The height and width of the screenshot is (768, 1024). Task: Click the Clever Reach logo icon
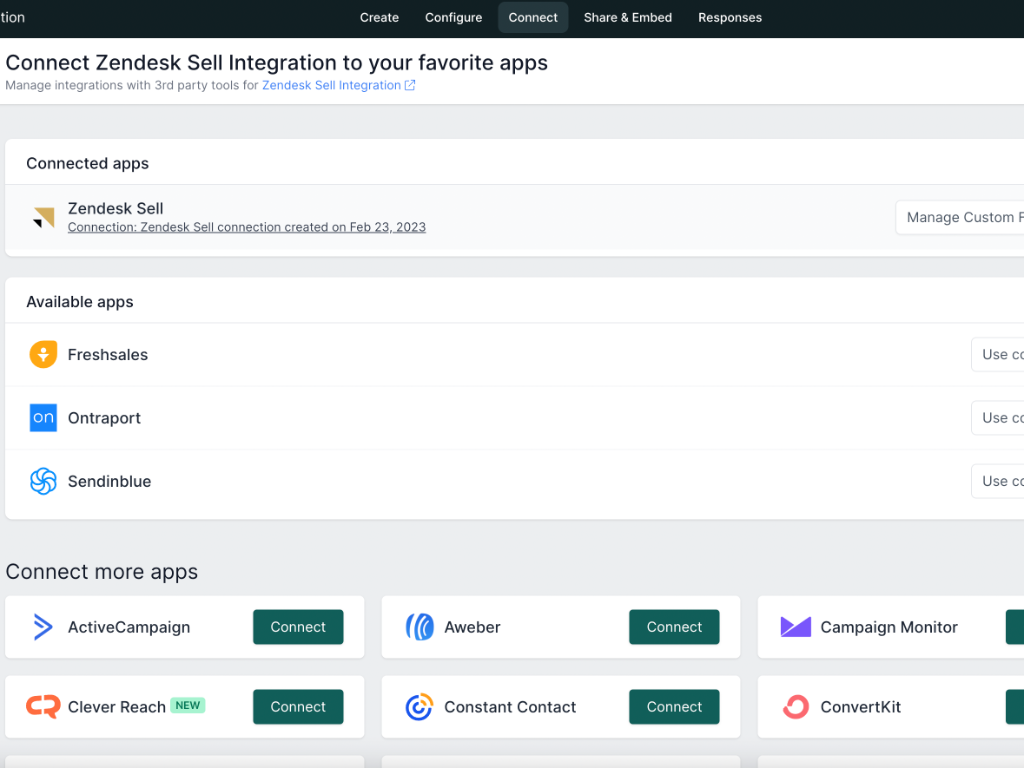43,707
